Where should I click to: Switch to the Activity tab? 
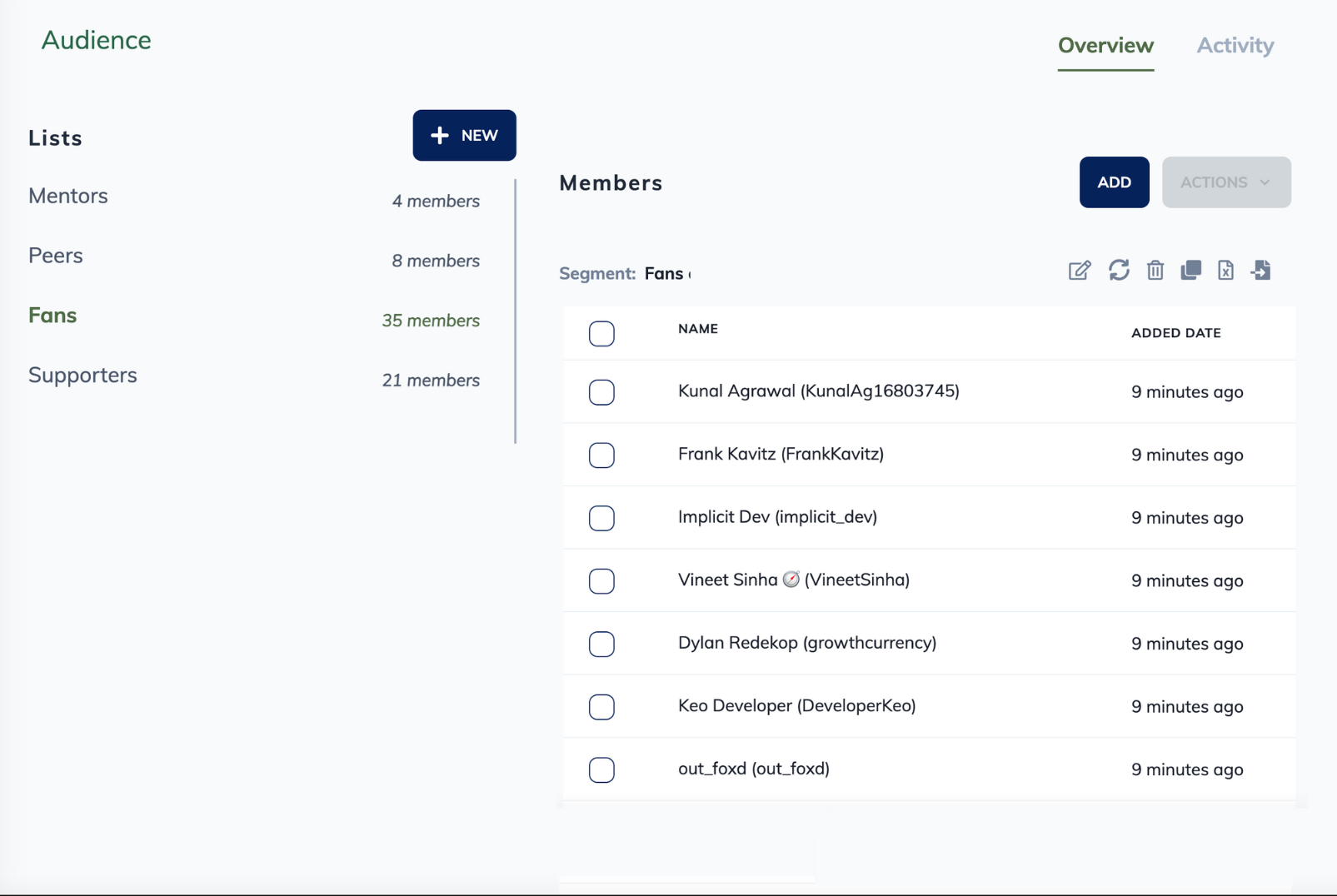[x=1235, y=46]
